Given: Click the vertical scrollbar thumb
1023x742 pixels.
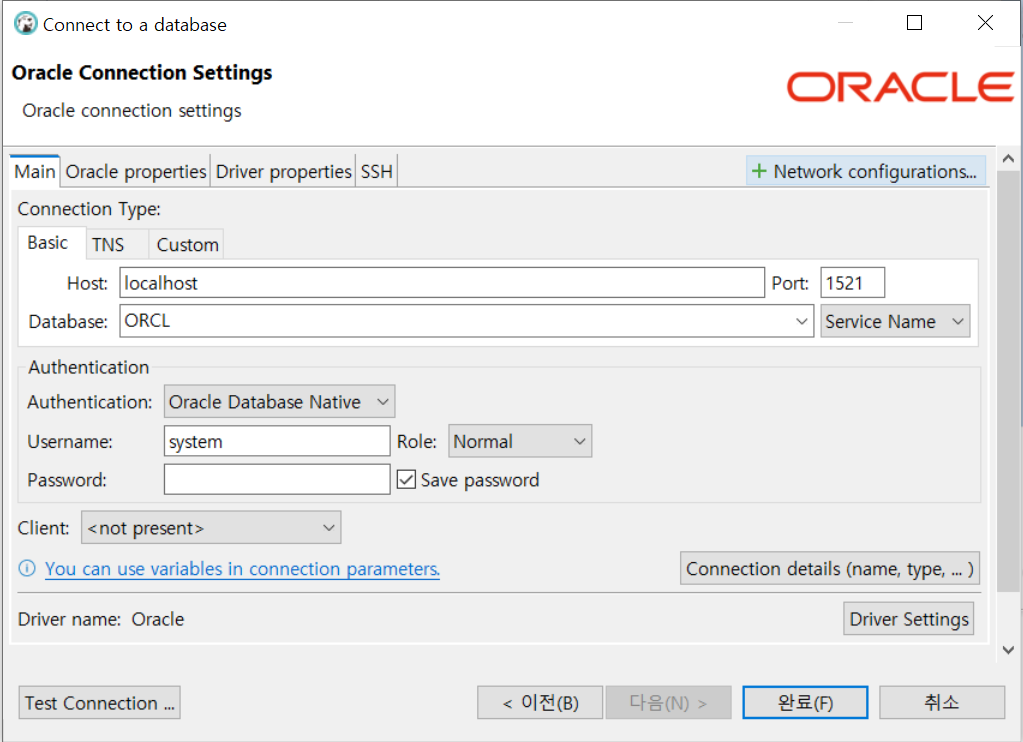Looking at the screenshot, I should 1008,382.
